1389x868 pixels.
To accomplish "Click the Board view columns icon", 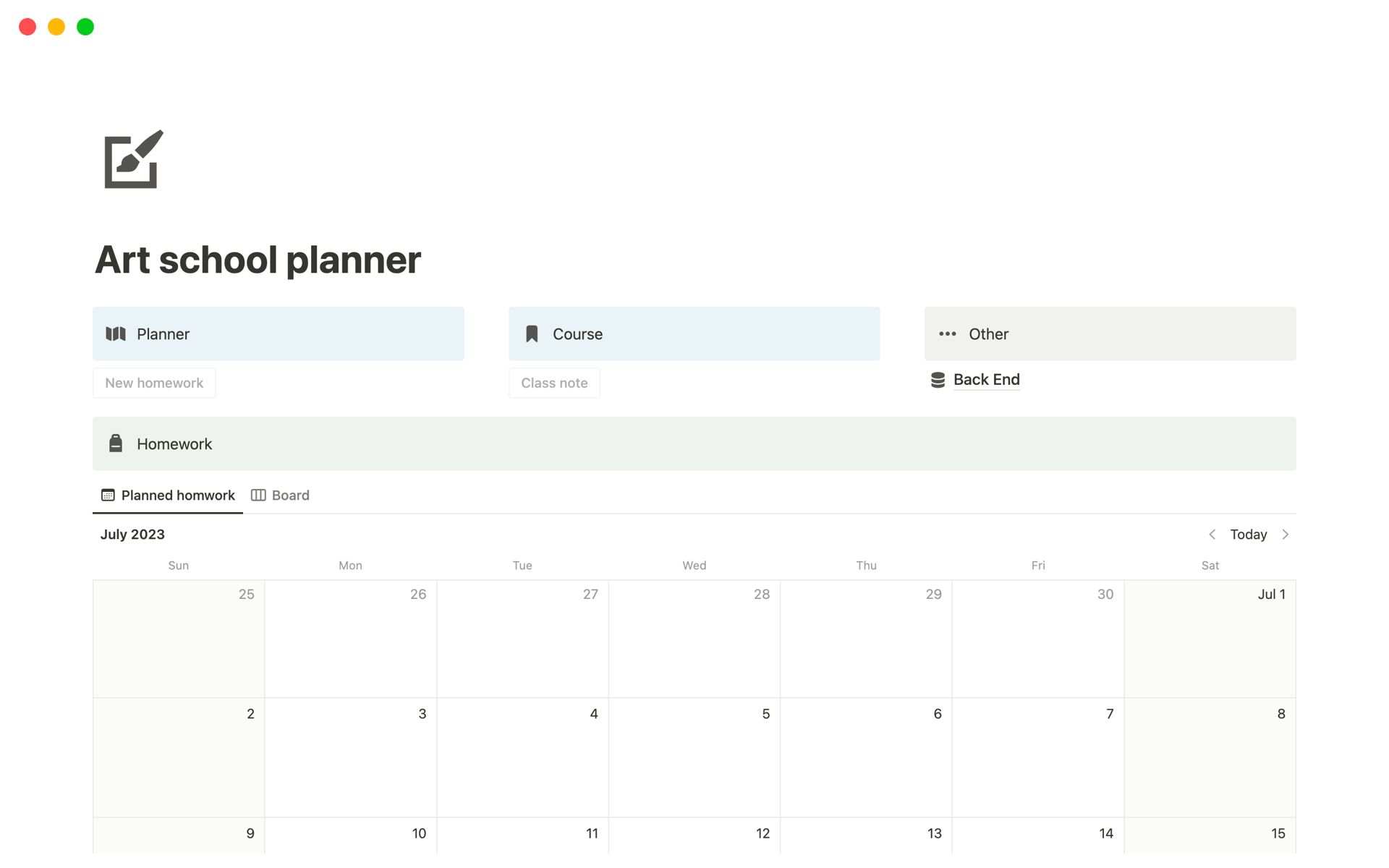I will (x=258, y=495).
